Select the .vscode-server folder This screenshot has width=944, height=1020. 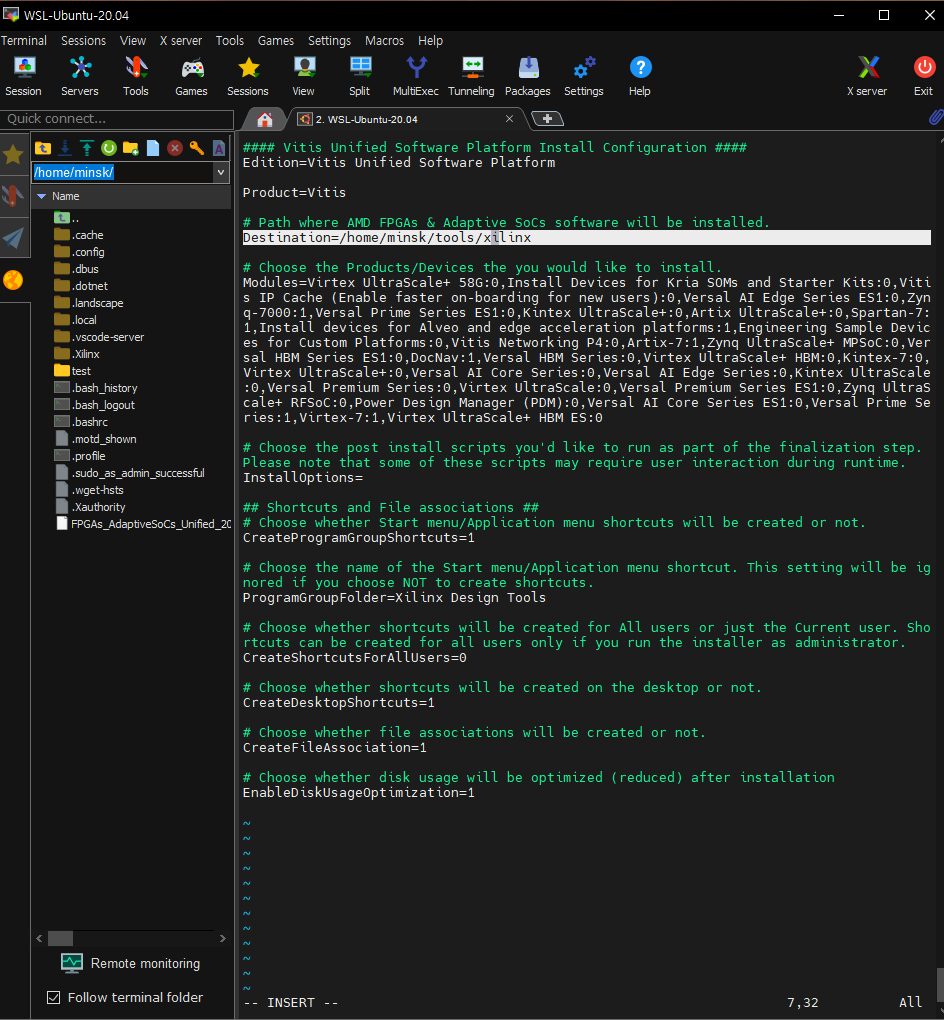[x=108, y=337]
